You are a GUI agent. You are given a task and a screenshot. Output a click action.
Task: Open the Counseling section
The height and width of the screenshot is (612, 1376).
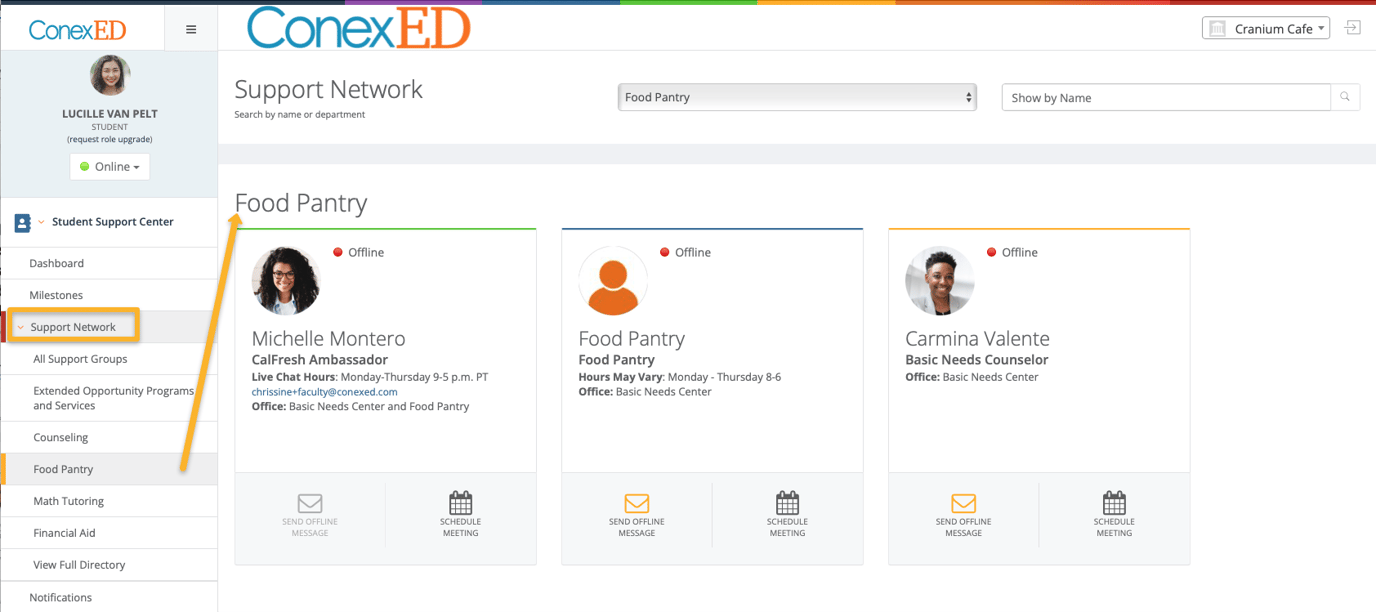[x=60, y=436]
